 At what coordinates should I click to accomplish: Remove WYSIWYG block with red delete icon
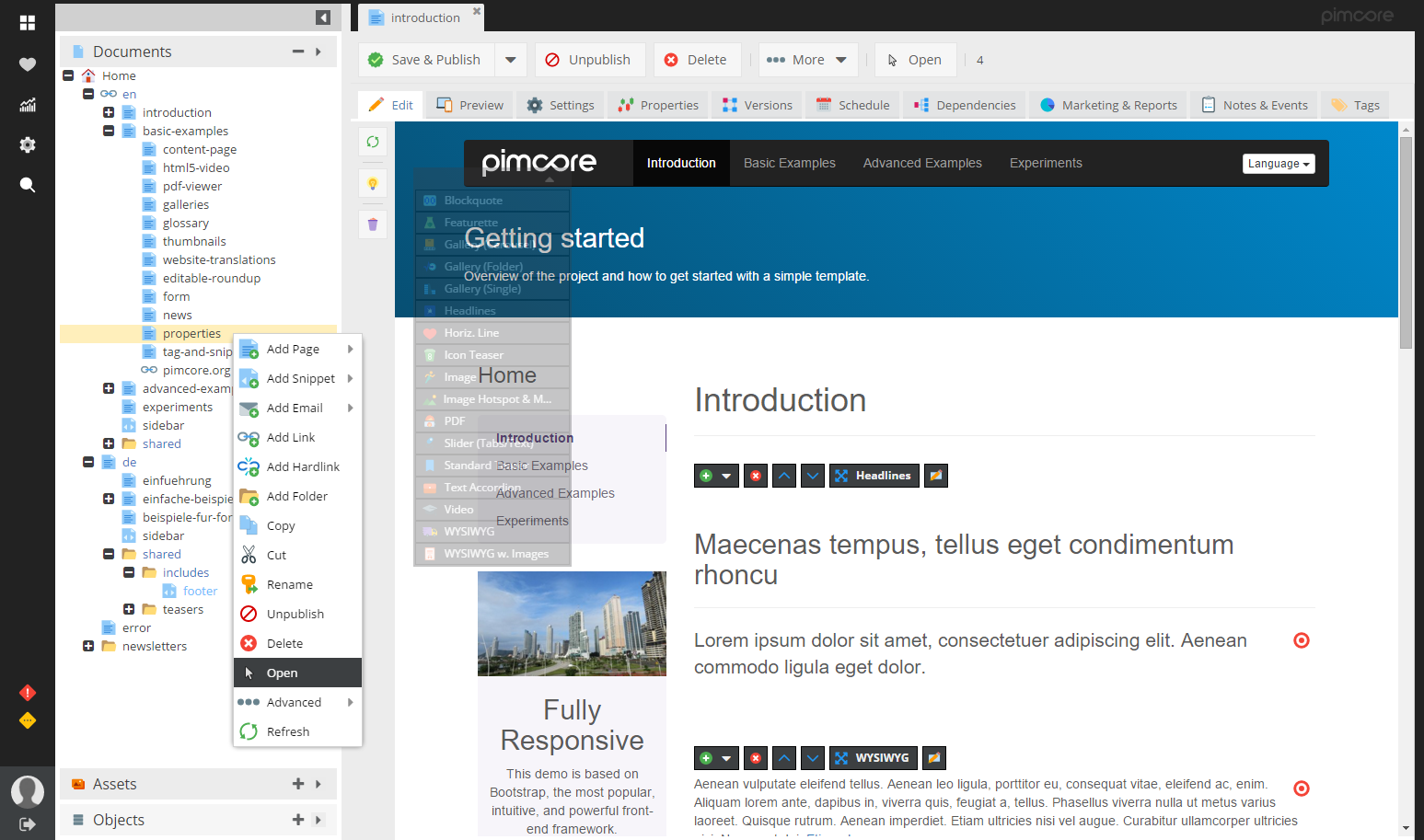tap(756, 758)
